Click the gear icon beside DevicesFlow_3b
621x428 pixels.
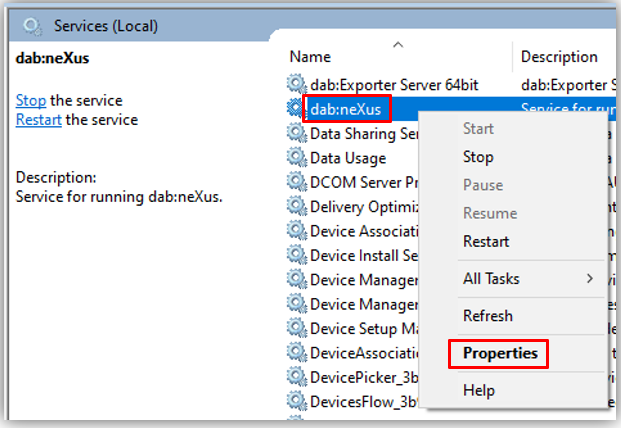(297, 401)
